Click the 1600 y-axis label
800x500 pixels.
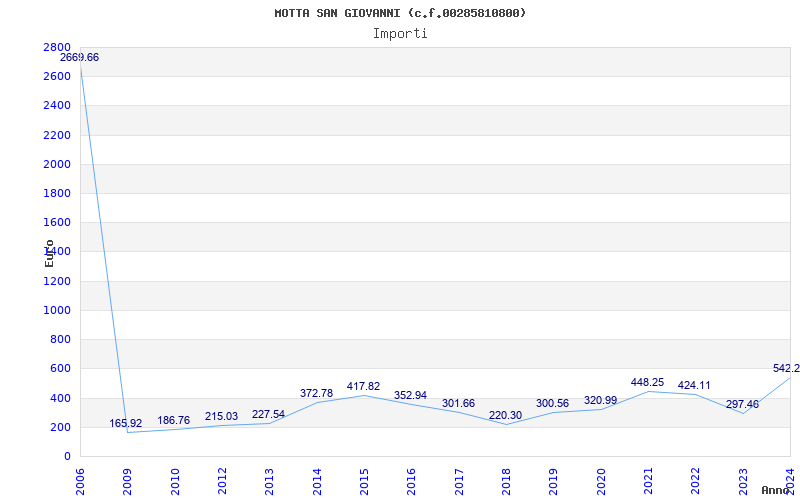(x=57, y=222)
